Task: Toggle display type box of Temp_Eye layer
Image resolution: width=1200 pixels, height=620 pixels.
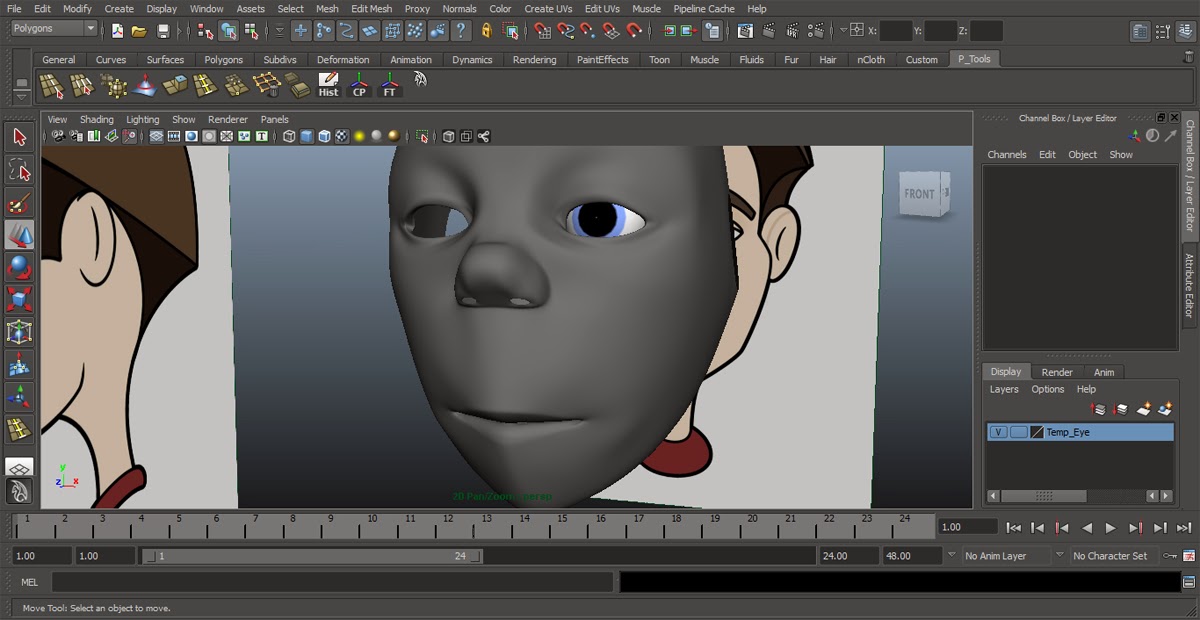Action: click(1018, 432)
